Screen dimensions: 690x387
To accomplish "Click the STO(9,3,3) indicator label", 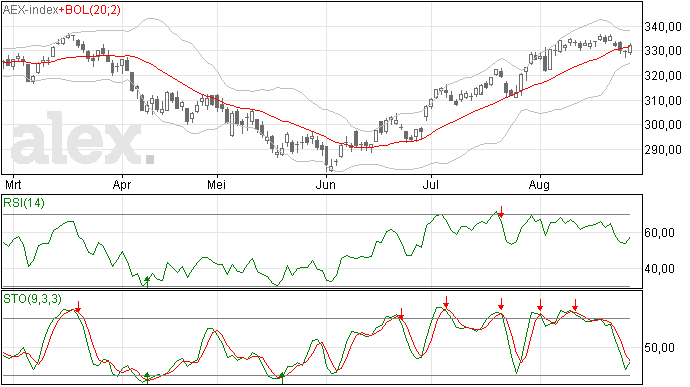I will 32,299.
